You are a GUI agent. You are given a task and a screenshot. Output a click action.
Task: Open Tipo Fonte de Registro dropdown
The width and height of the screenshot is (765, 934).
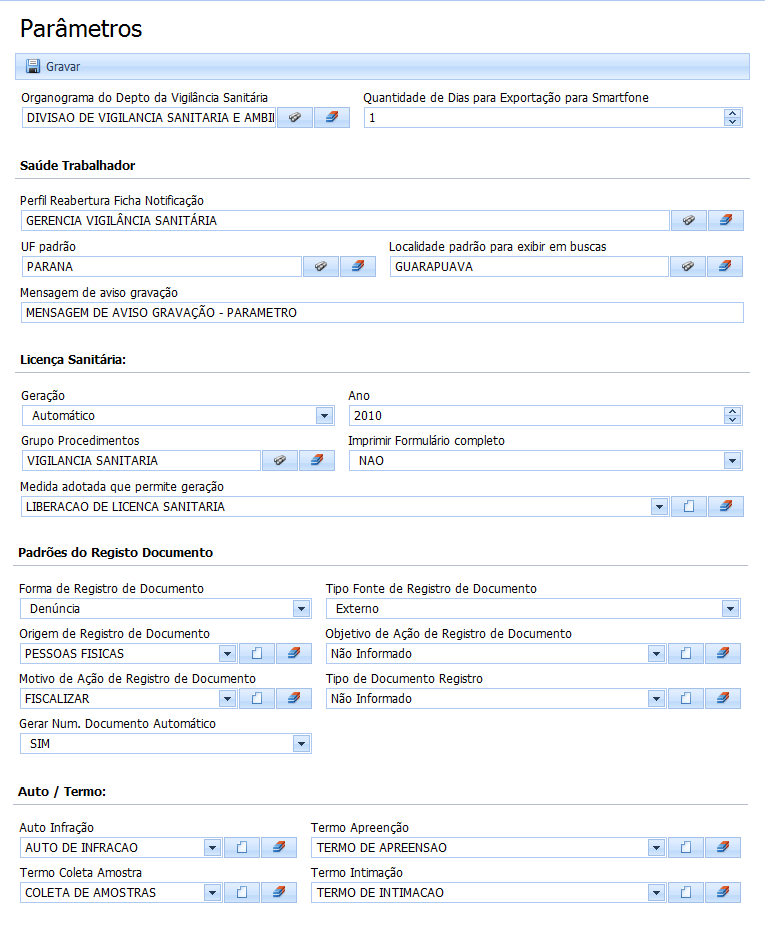click(730, 609)
